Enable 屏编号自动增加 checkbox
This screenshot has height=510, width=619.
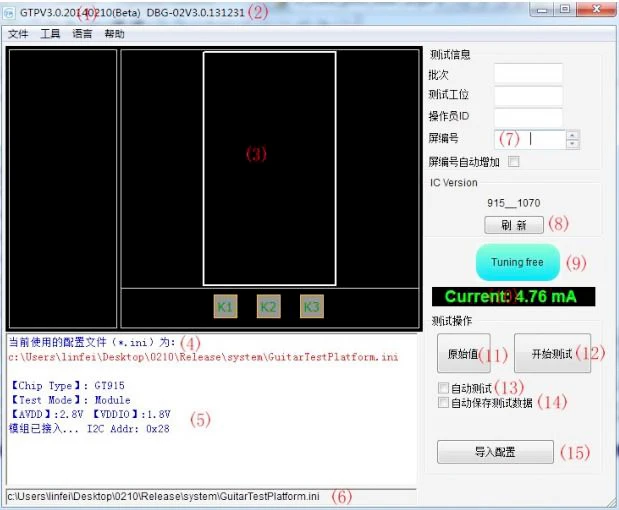coord(514,161)
